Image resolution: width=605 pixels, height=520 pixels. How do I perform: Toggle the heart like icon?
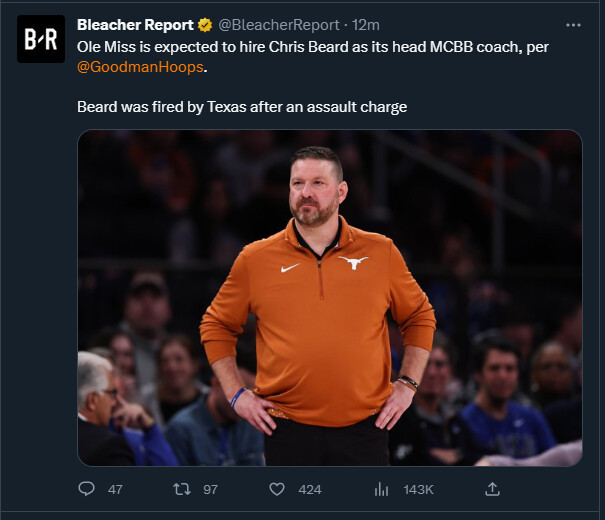tap(277, 489)
